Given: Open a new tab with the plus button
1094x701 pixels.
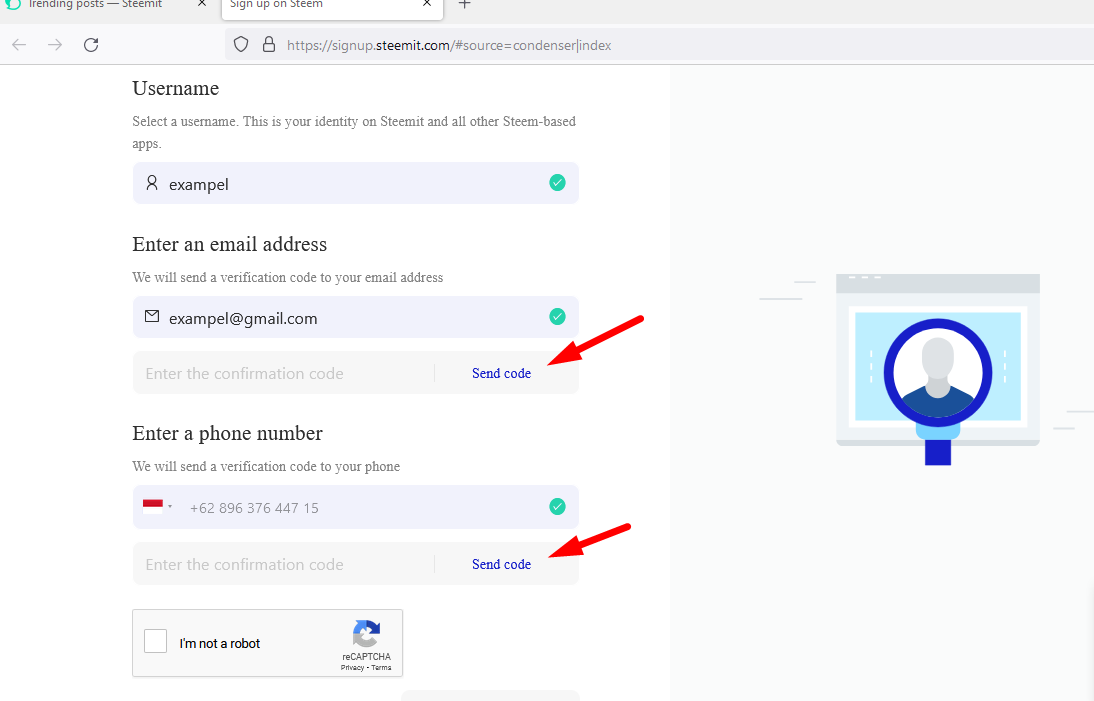Looking at the screenshot, I should [x=465, y=4].
